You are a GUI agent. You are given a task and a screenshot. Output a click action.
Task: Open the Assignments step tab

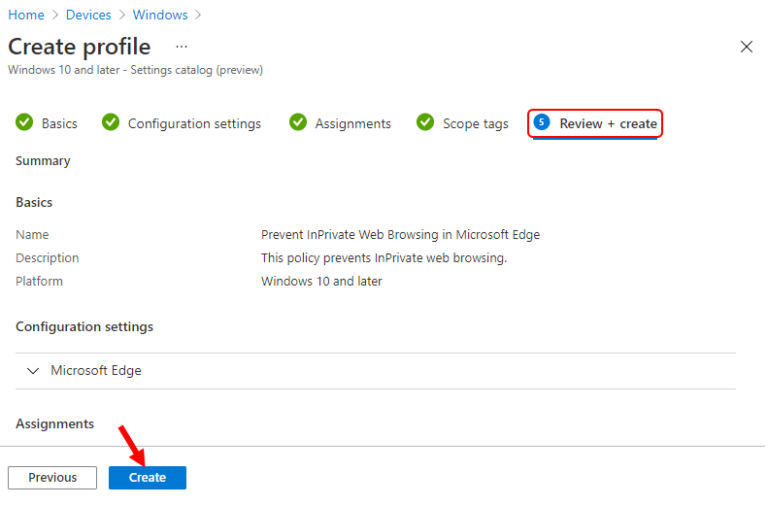[x=352, y=124]
